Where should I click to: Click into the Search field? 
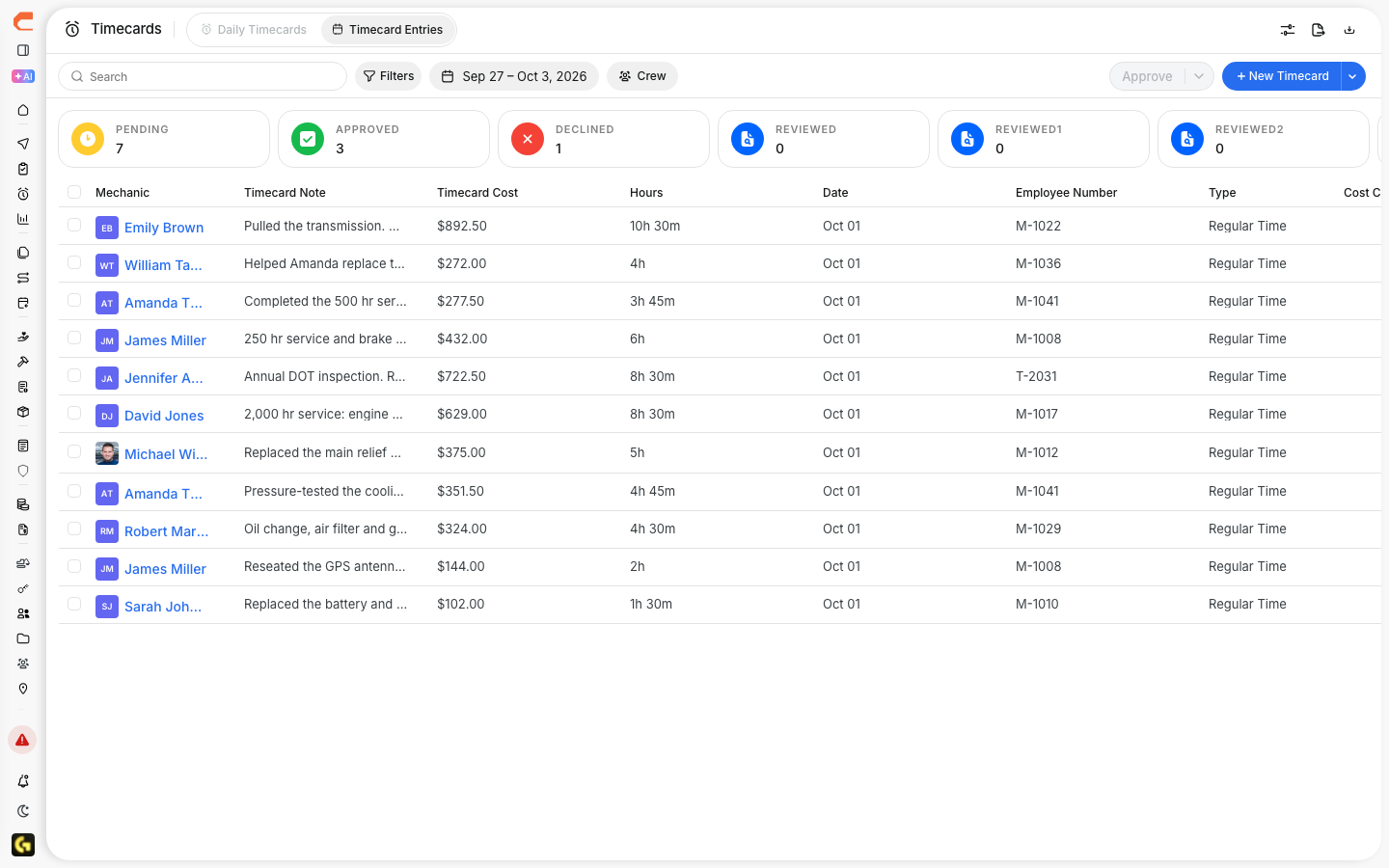(x=203, y=76)
